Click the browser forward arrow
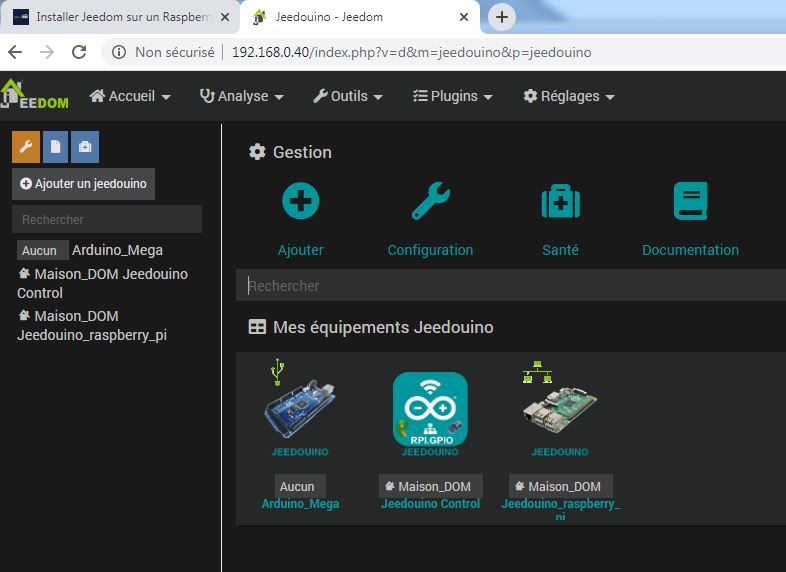 point(47,52)
